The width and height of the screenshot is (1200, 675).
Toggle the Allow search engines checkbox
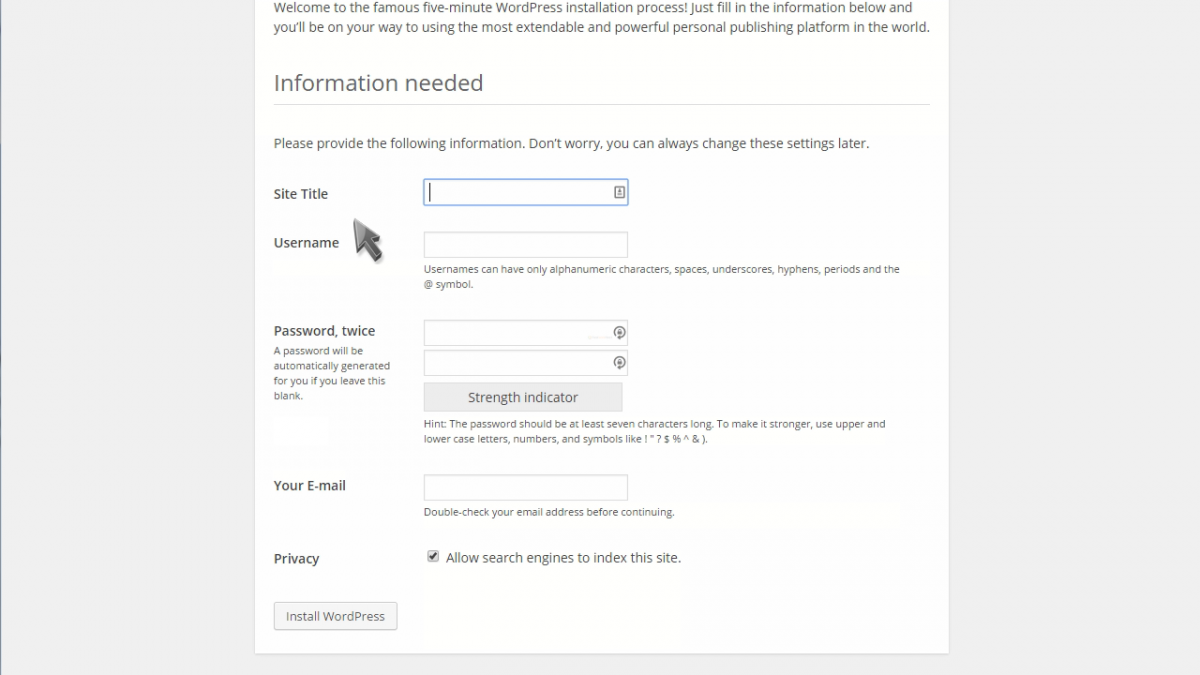[433, 557]
